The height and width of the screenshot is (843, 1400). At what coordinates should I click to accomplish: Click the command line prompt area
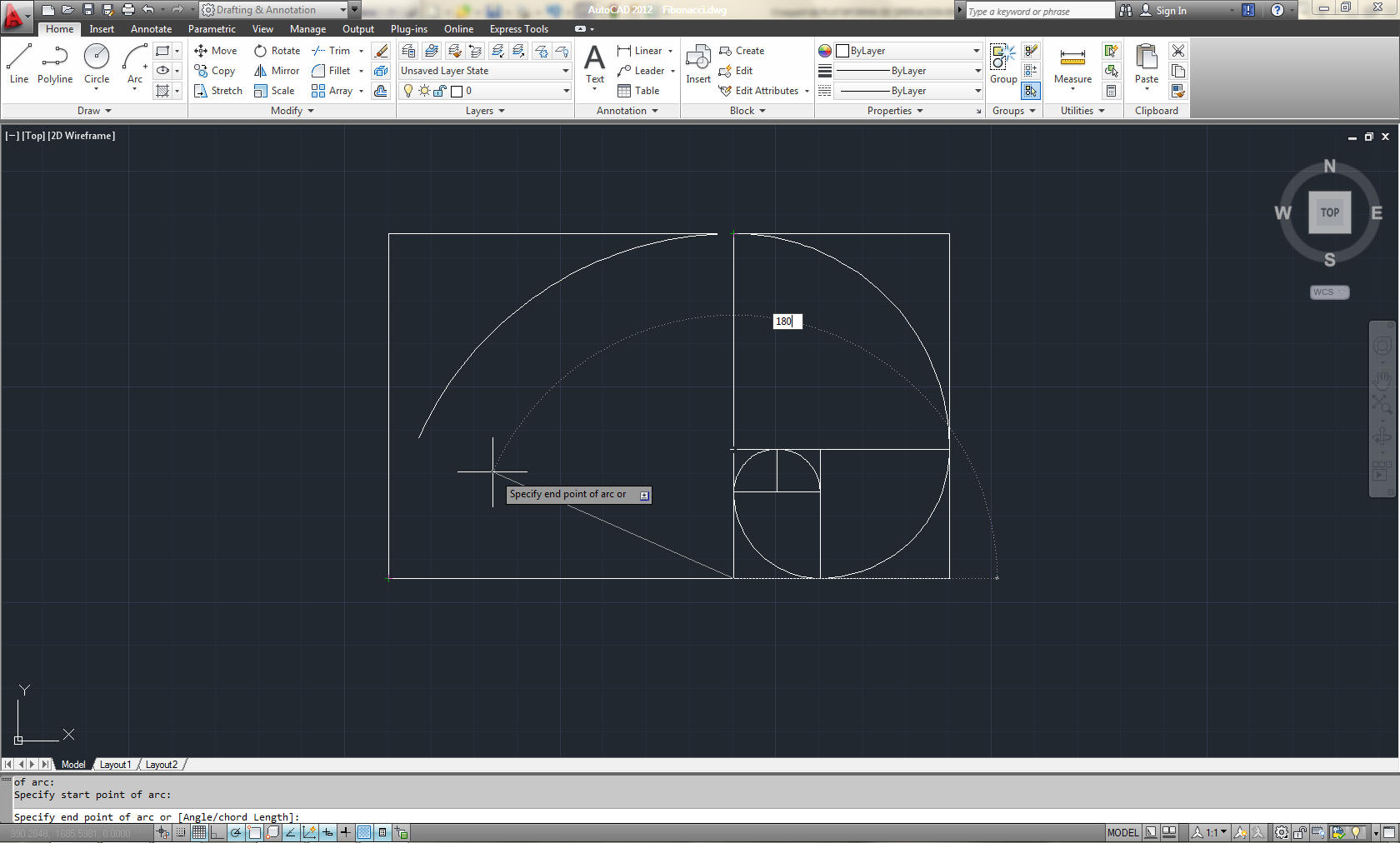pyautogui.click(x=700, y=817)
